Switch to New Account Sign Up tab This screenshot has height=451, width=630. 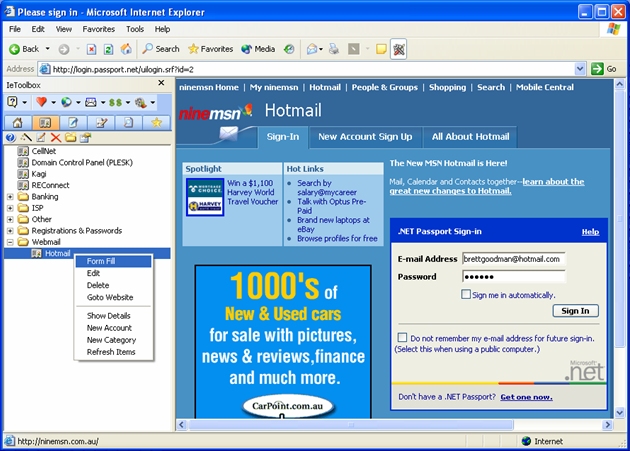[x=364, y=136]
